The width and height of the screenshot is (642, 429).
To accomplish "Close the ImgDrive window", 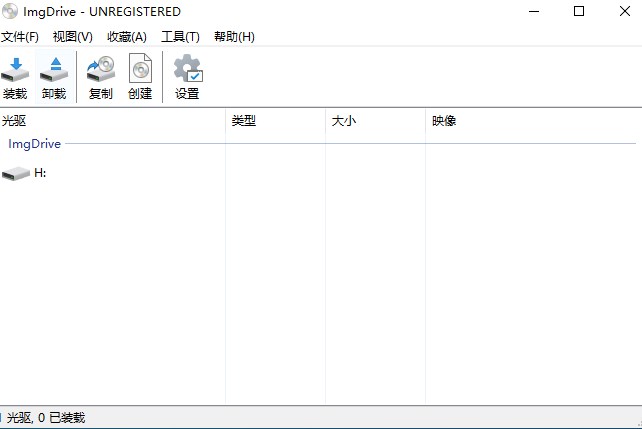I will point(622,12).
